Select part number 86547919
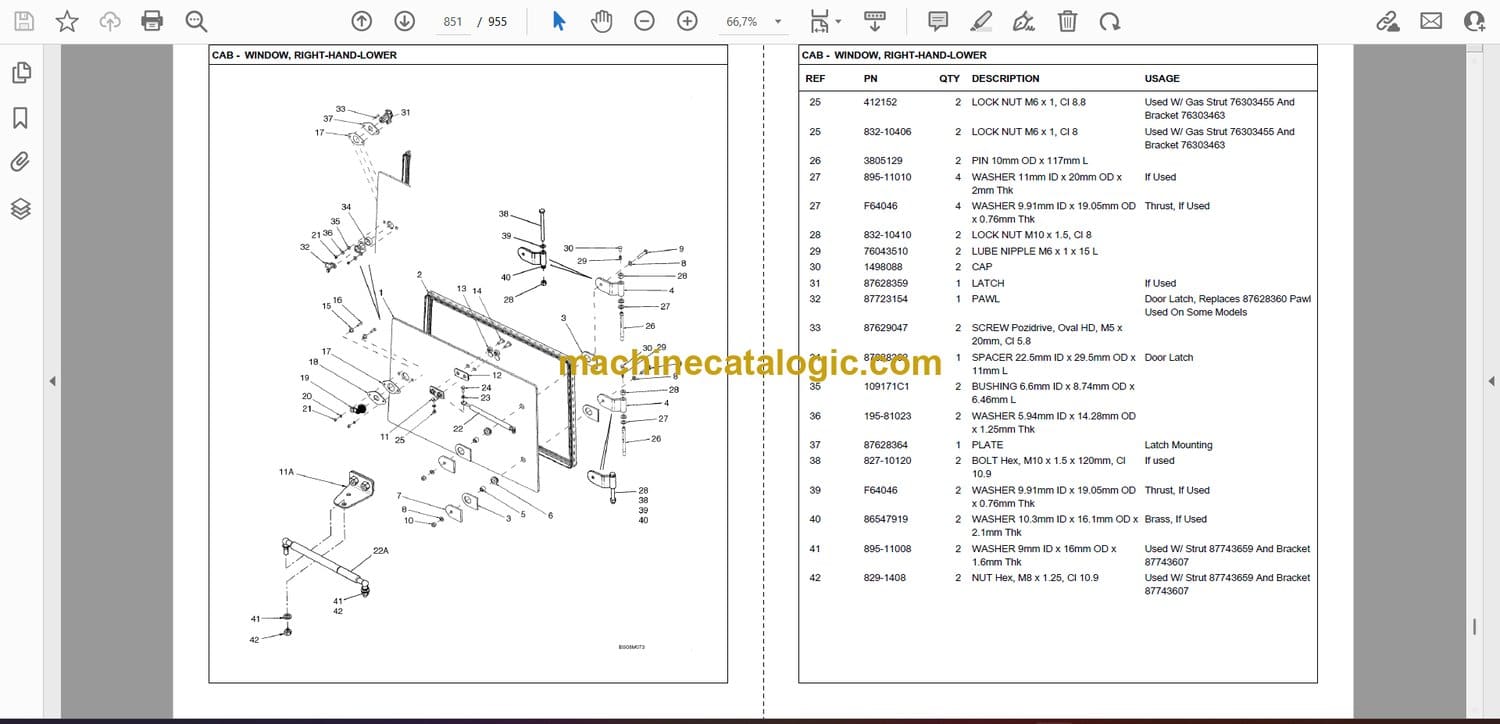 886,519
